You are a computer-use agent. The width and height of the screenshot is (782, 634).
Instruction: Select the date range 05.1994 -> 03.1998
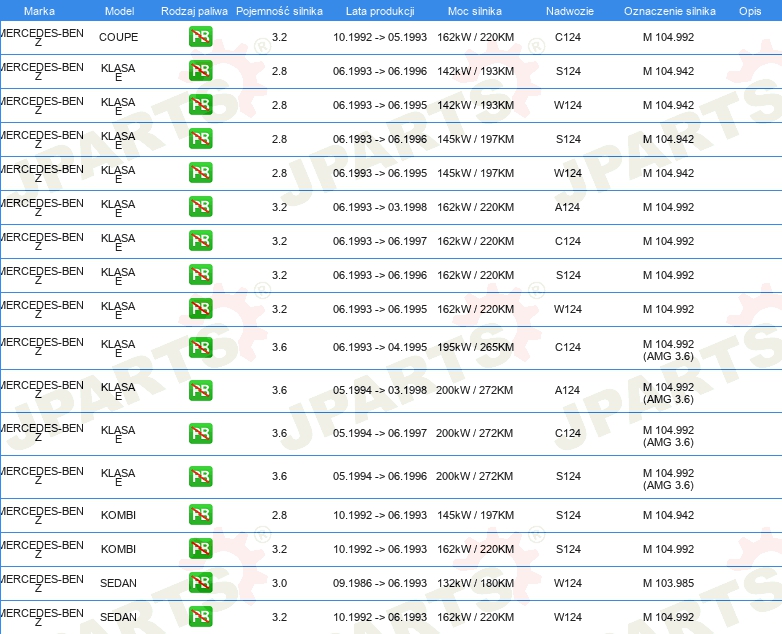click(380, 390)
